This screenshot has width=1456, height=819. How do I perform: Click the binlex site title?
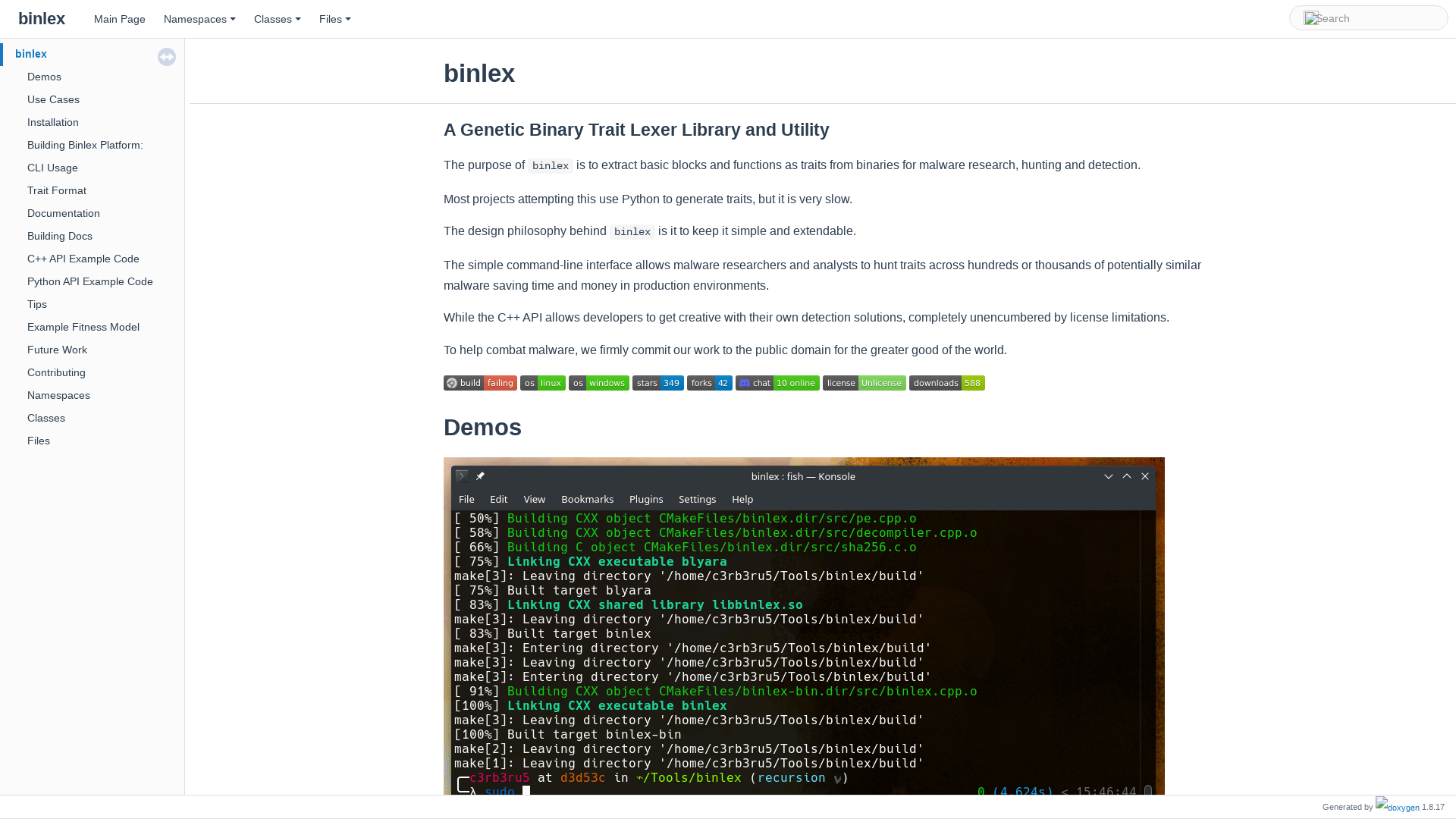pyautogui.click(x=42, y=18)
